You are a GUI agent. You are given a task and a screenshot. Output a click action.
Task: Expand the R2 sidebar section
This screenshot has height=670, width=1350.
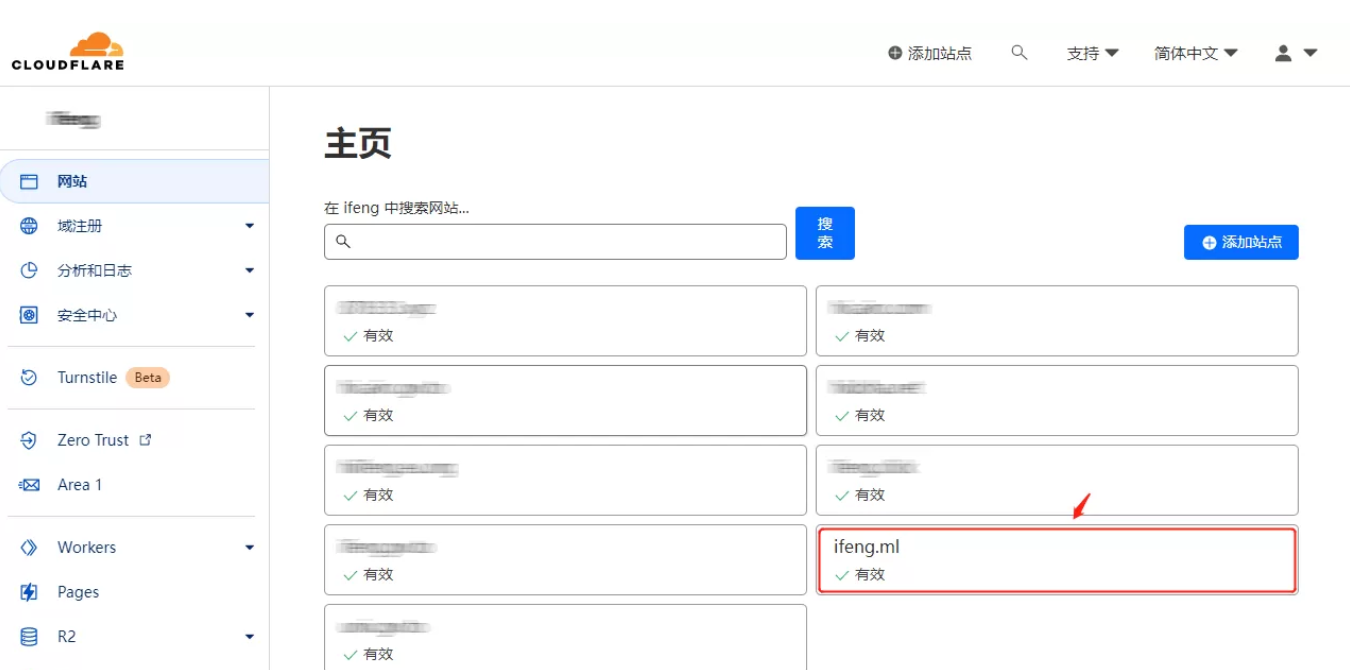pos(250,636)
